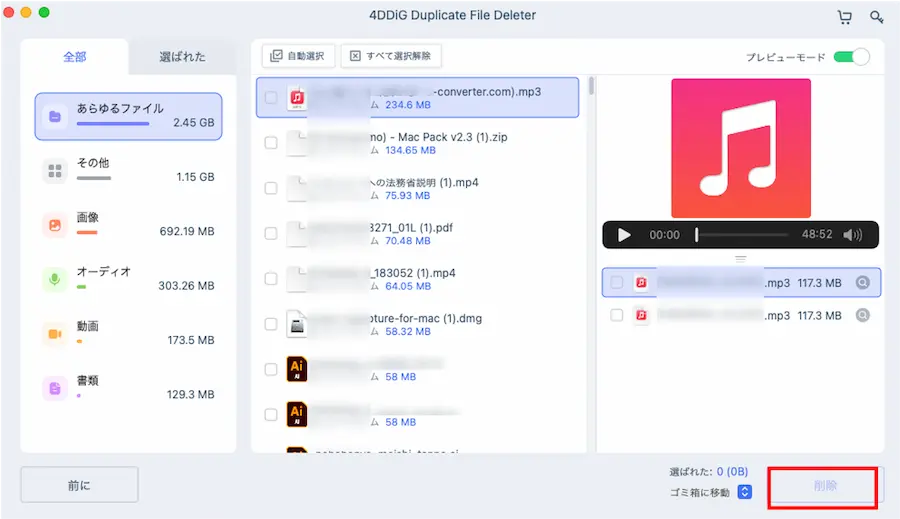Click the music icon of the second 117.3 MB mp3
Viewport: 900px width, 519px height.
coord(641,315)
